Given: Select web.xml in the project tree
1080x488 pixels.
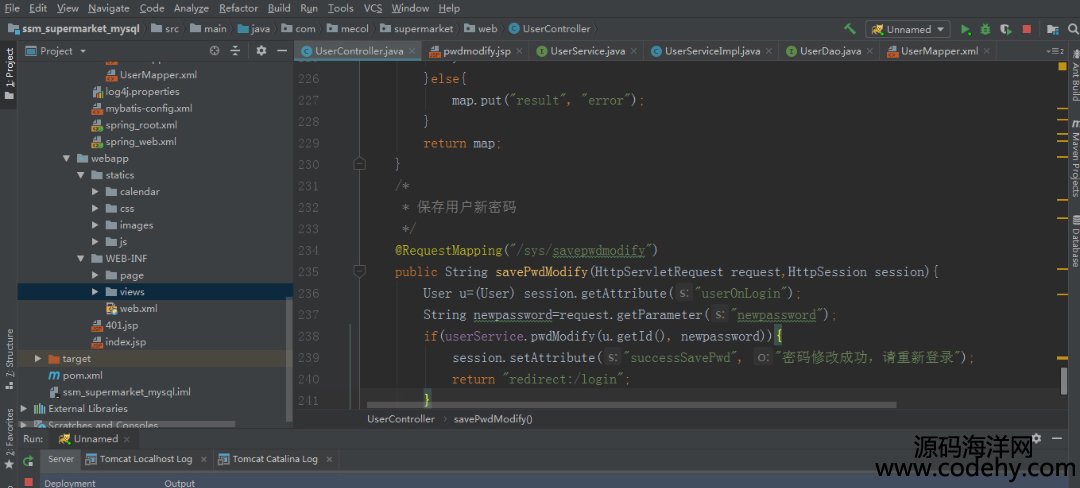Looking at the screenshot, I should 131,308.
